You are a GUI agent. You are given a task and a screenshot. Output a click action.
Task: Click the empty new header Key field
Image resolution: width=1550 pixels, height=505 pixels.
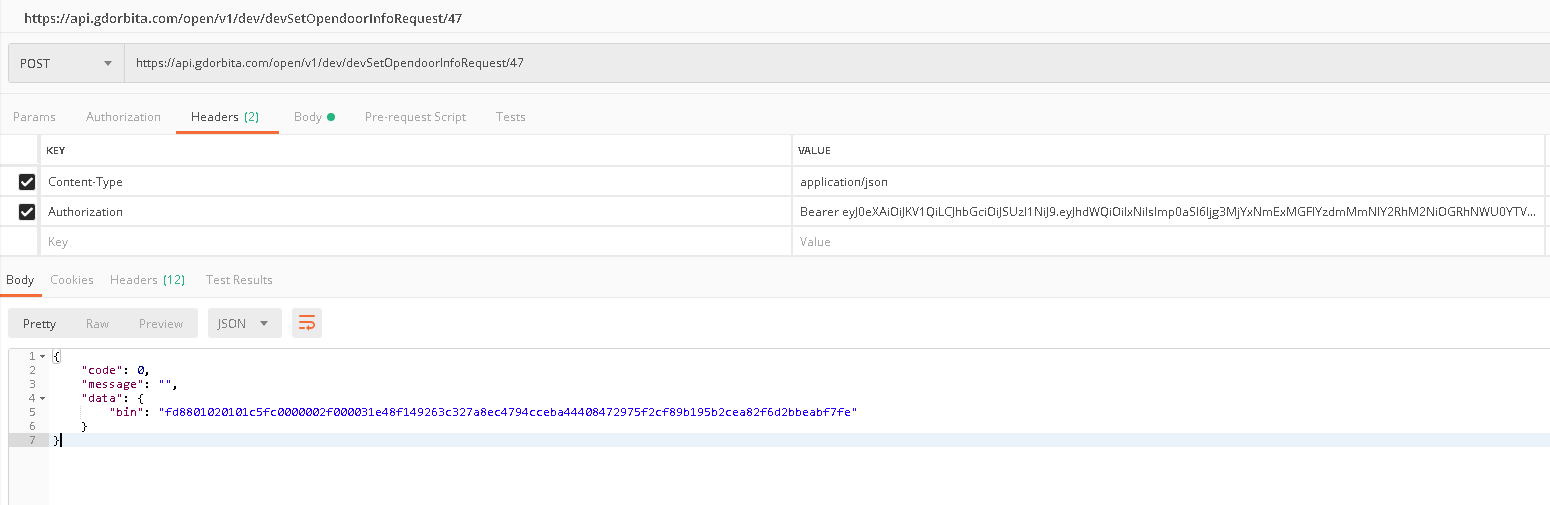[x=400, y=242]
